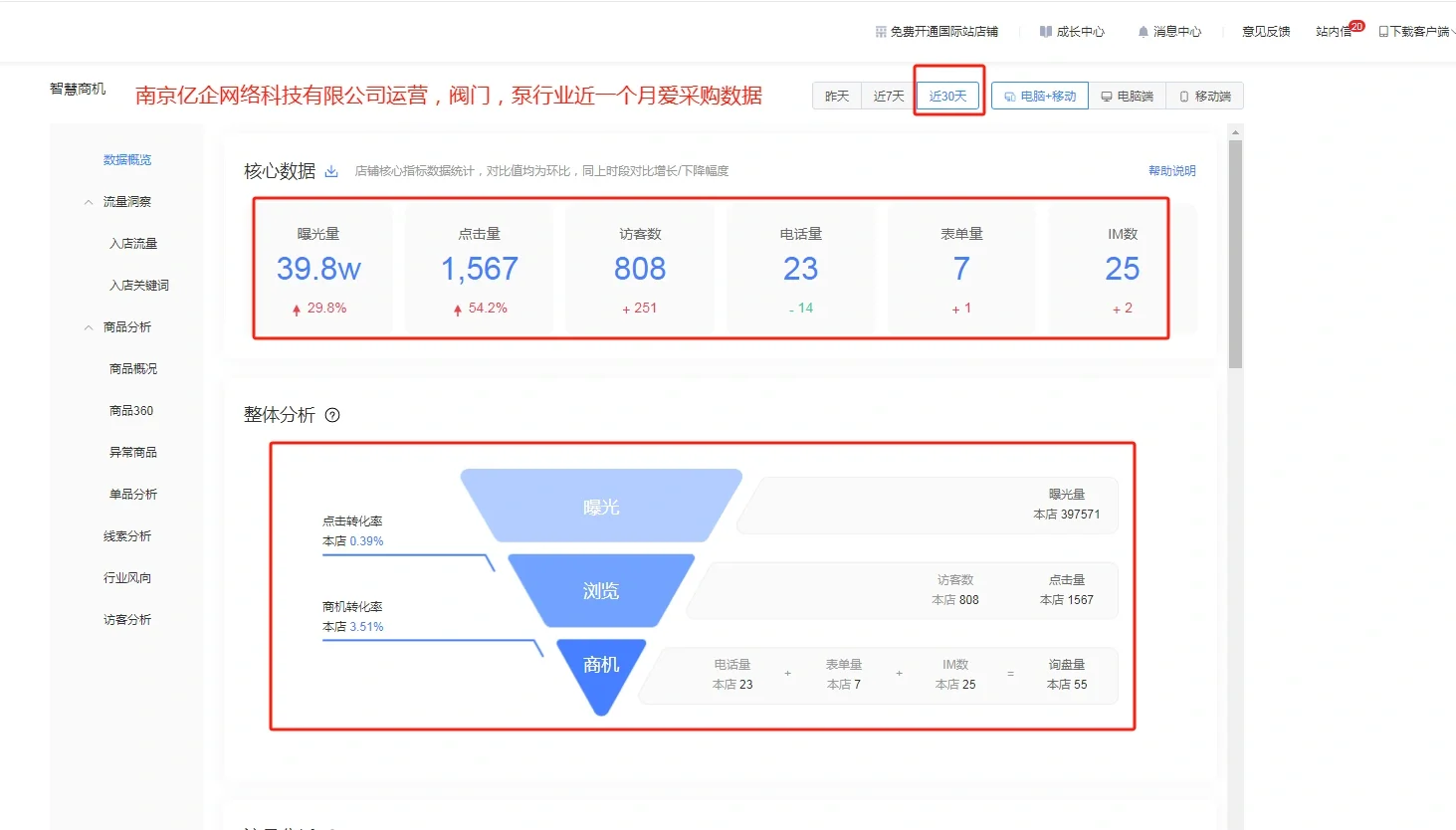This screenshot has width=1456, height=830.
Task: Open the 帮助说明 link
Action: [x=1171, y=170]
